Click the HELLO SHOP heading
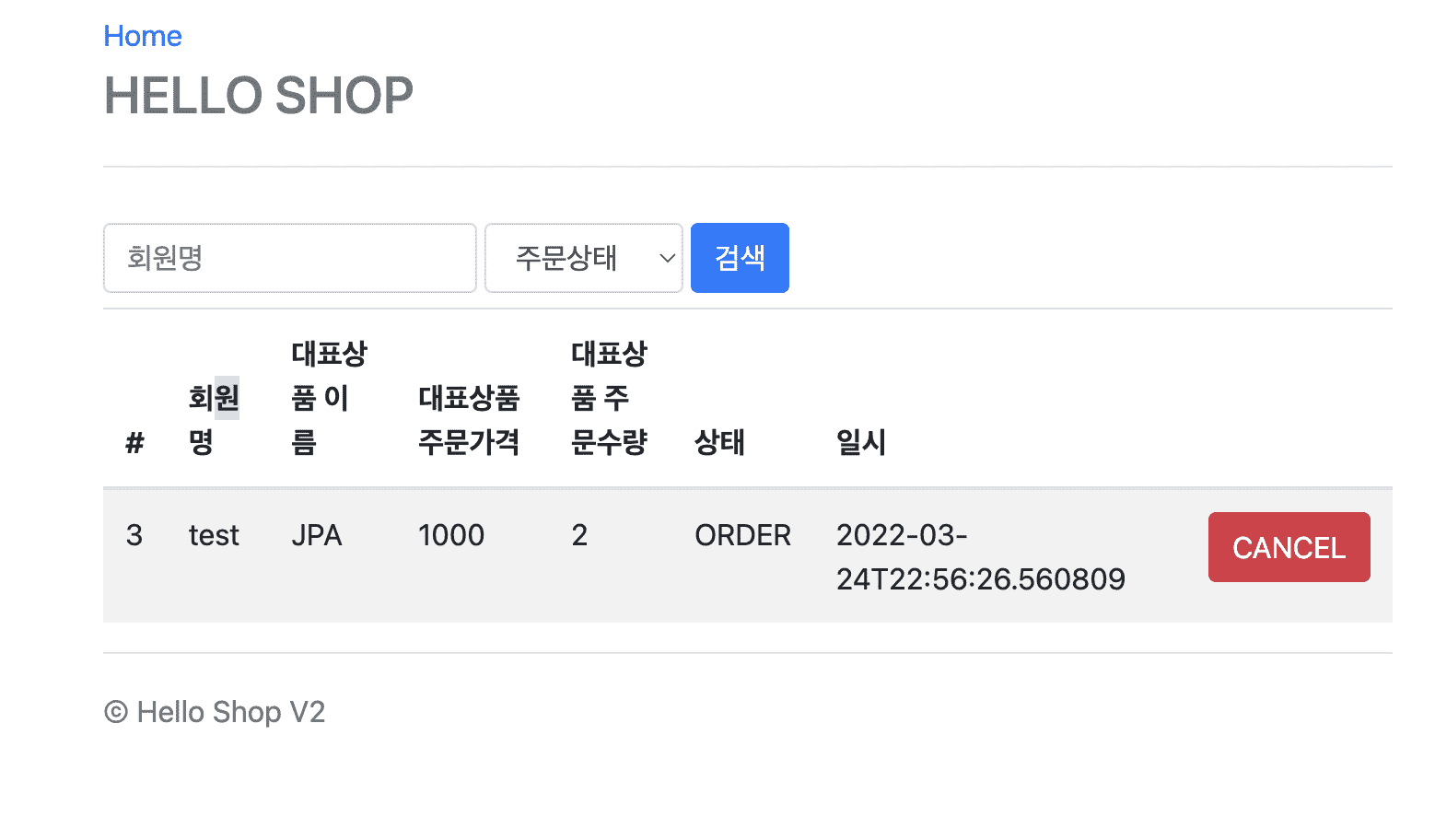1435x840 pixels. point(259,96)
